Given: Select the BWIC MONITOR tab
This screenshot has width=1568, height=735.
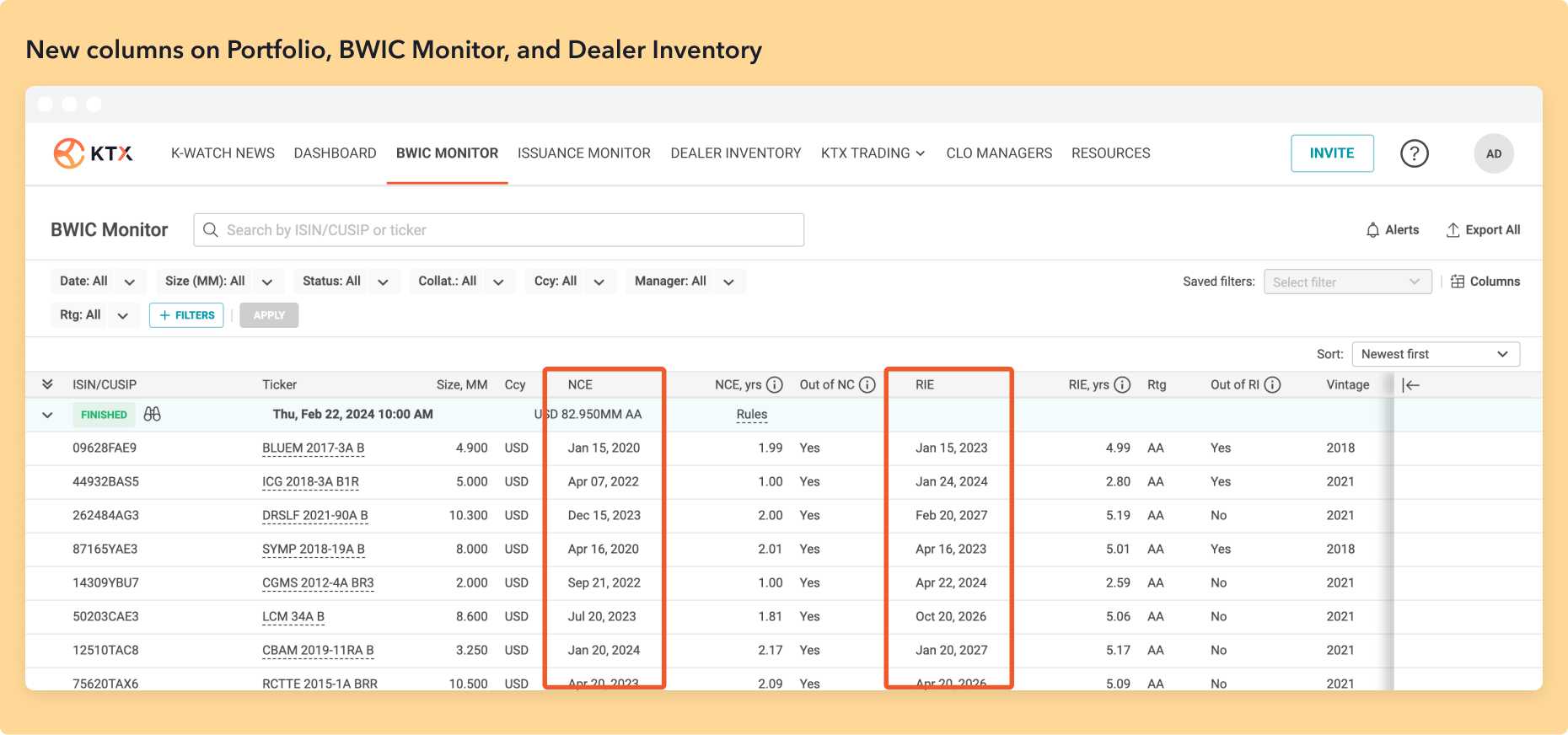Looking at the screenshot, I should (x=447, y=153).
